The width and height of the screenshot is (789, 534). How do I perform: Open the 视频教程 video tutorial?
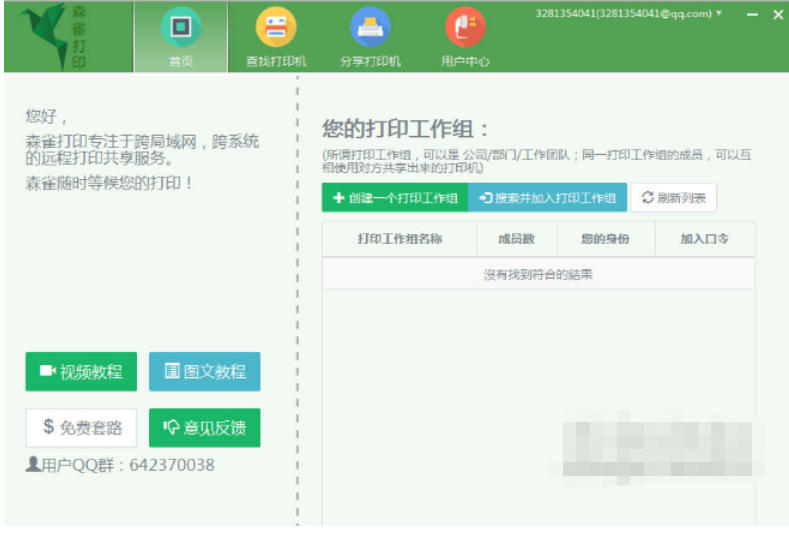pyautogui.click(x=81, y=372)
